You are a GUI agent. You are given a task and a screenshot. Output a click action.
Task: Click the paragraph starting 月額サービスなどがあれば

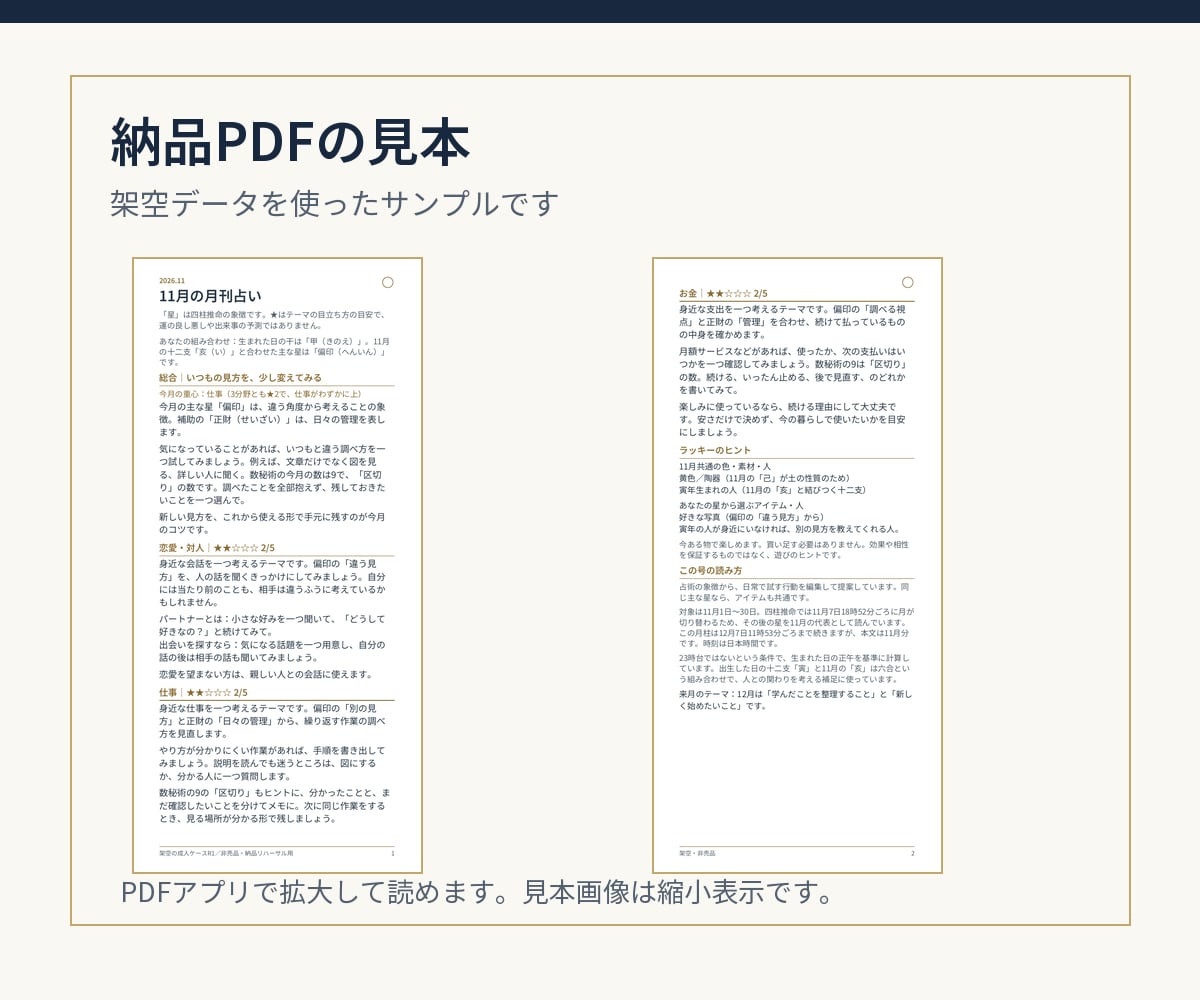(792, 371)
